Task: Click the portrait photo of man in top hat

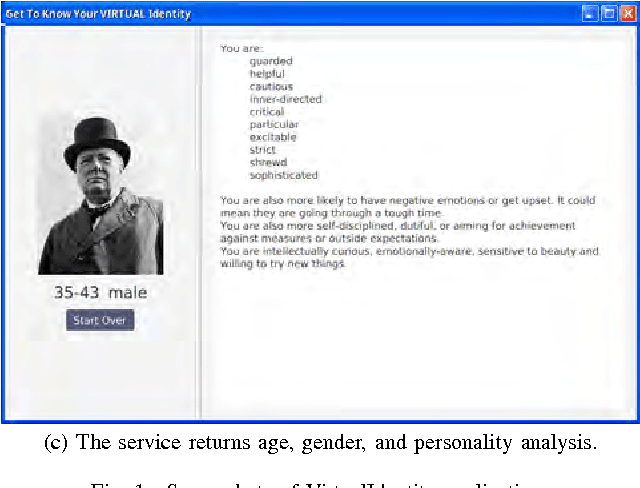Action: (x=100, y=196)
